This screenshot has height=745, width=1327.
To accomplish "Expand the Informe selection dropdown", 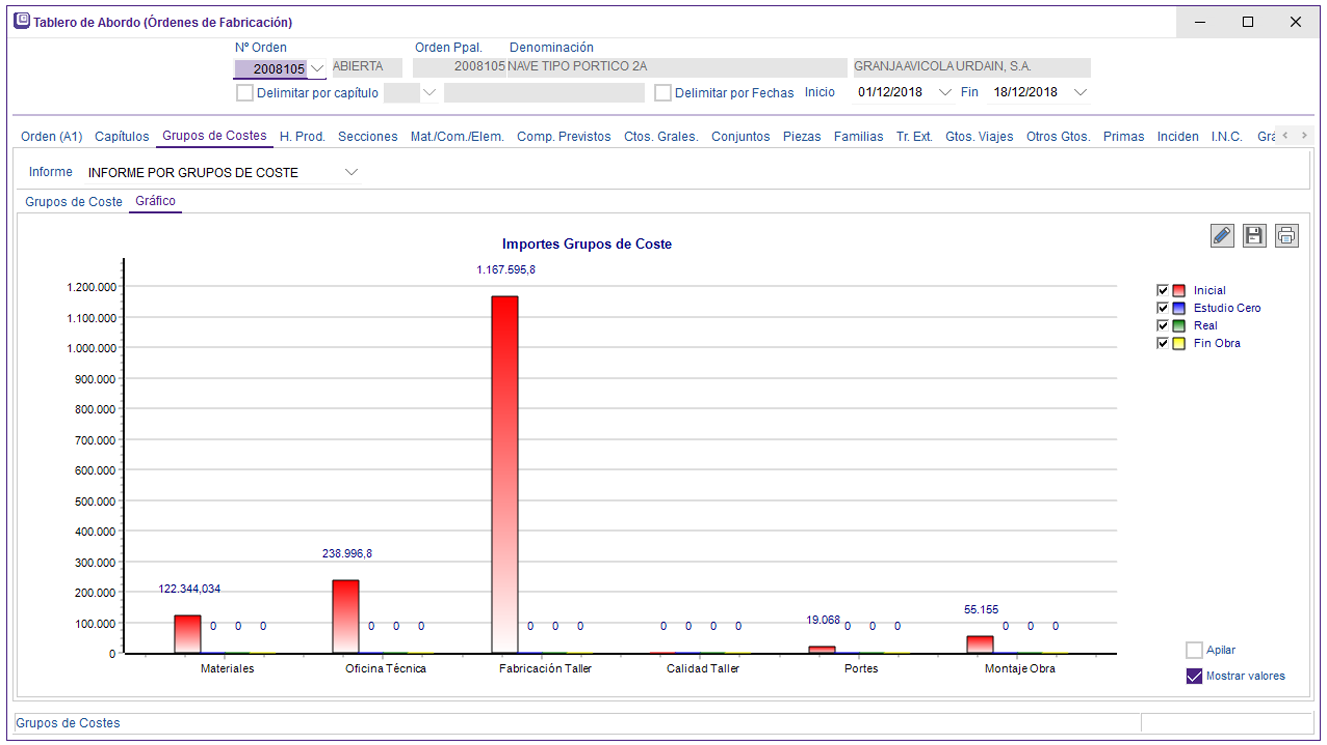I will (x=351, y=172).
